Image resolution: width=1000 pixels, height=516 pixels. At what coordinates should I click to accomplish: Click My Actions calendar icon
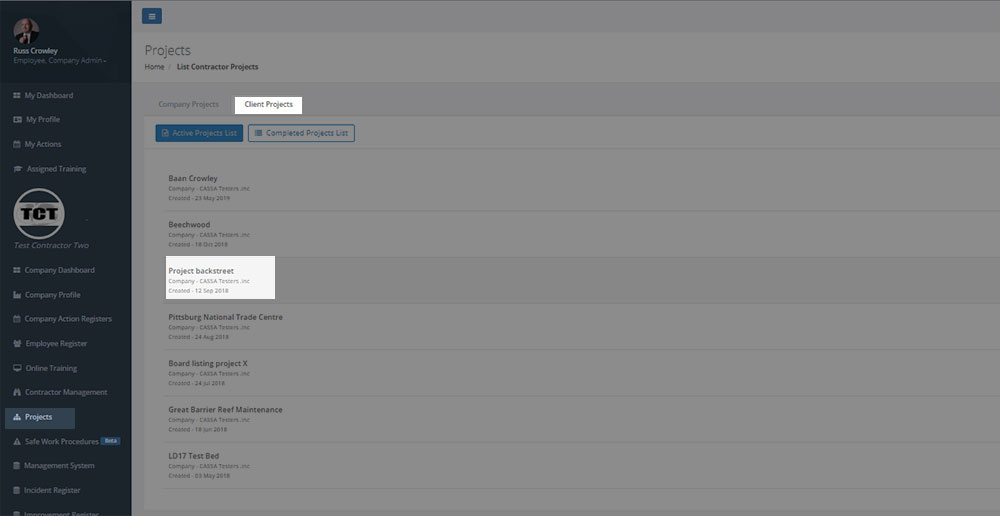click(17, 145)
